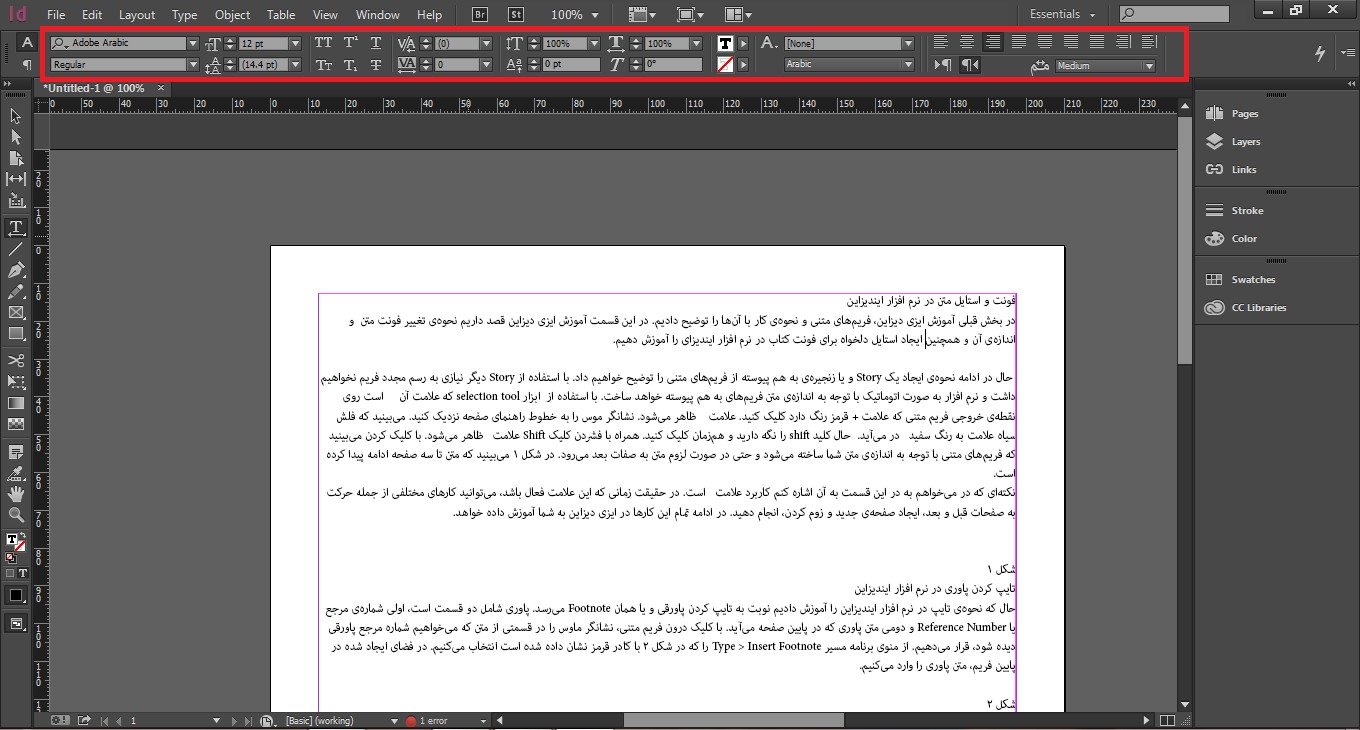The height and width of the screenshot is (730, 1360).
Task: Select the Pencil tool
Action: tap(16, 292)
